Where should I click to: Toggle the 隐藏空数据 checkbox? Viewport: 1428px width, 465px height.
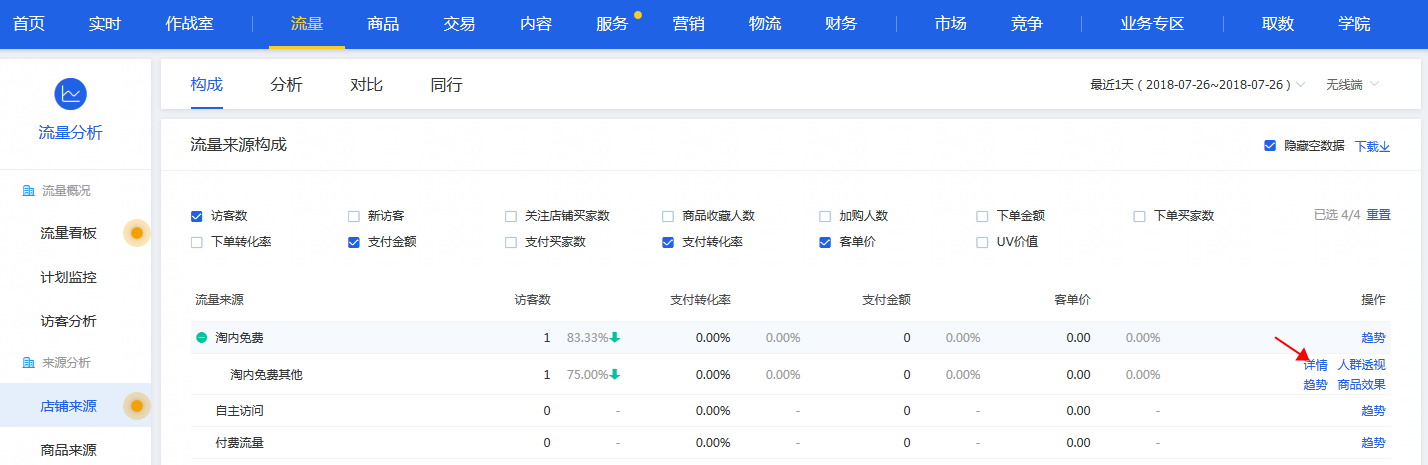[x=1270, y=146]
